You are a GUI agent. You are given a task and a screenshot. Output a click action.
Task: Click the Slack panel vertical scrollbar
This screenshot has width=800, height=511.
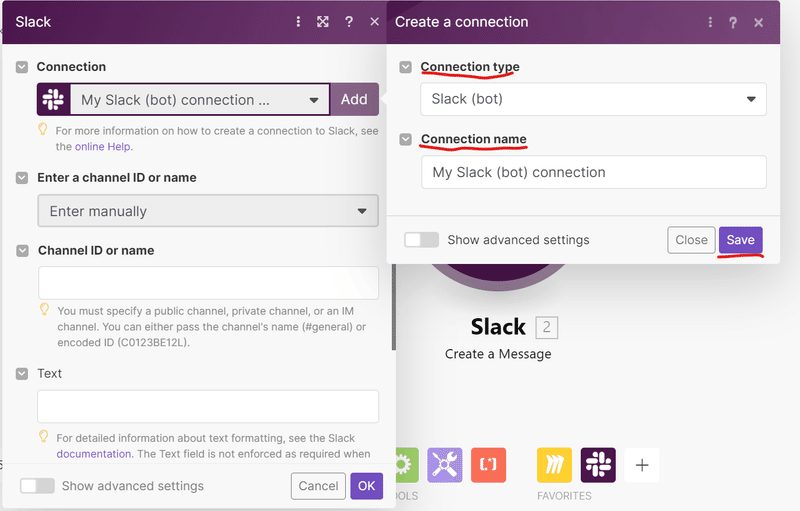click(x=393, y=307)
